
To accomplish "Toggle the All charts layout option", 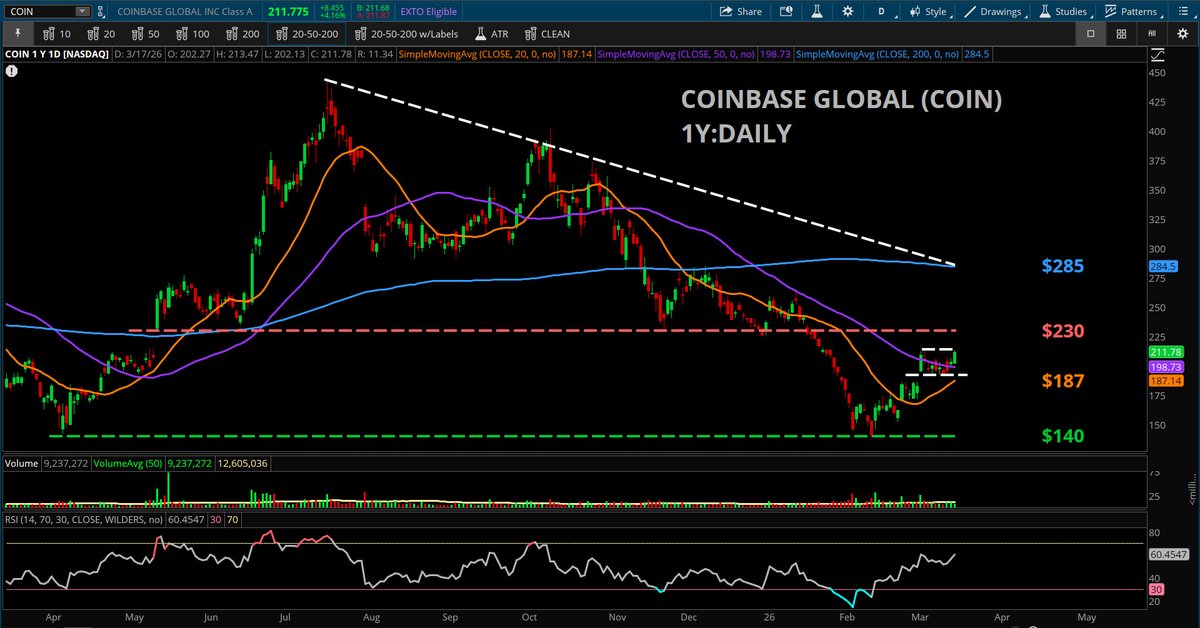I will 1153,33.
